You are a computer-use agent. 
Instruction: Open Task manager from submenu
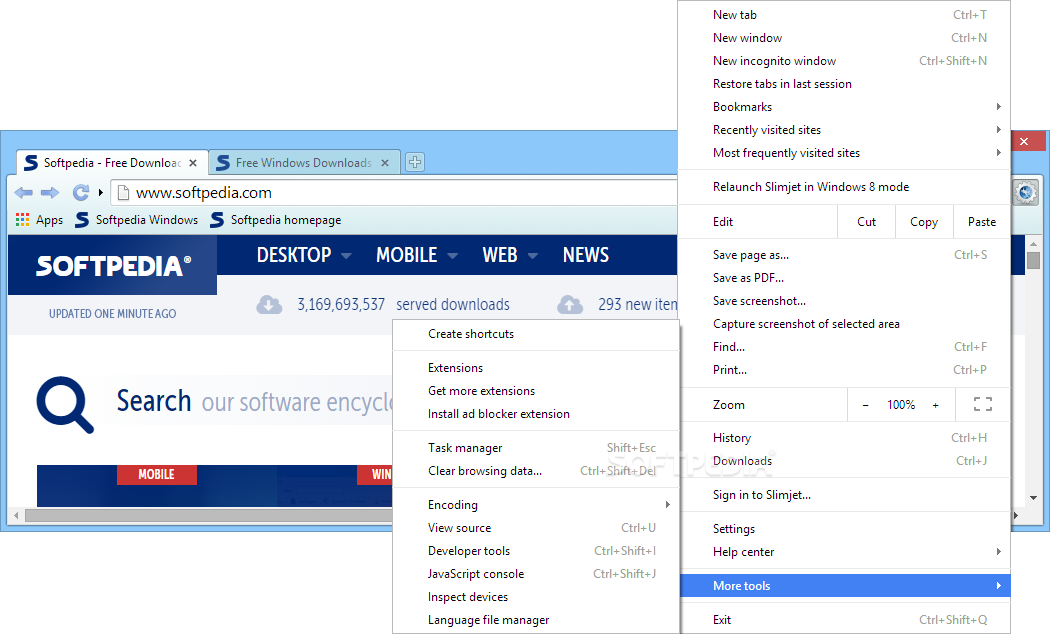pos(536,448)
